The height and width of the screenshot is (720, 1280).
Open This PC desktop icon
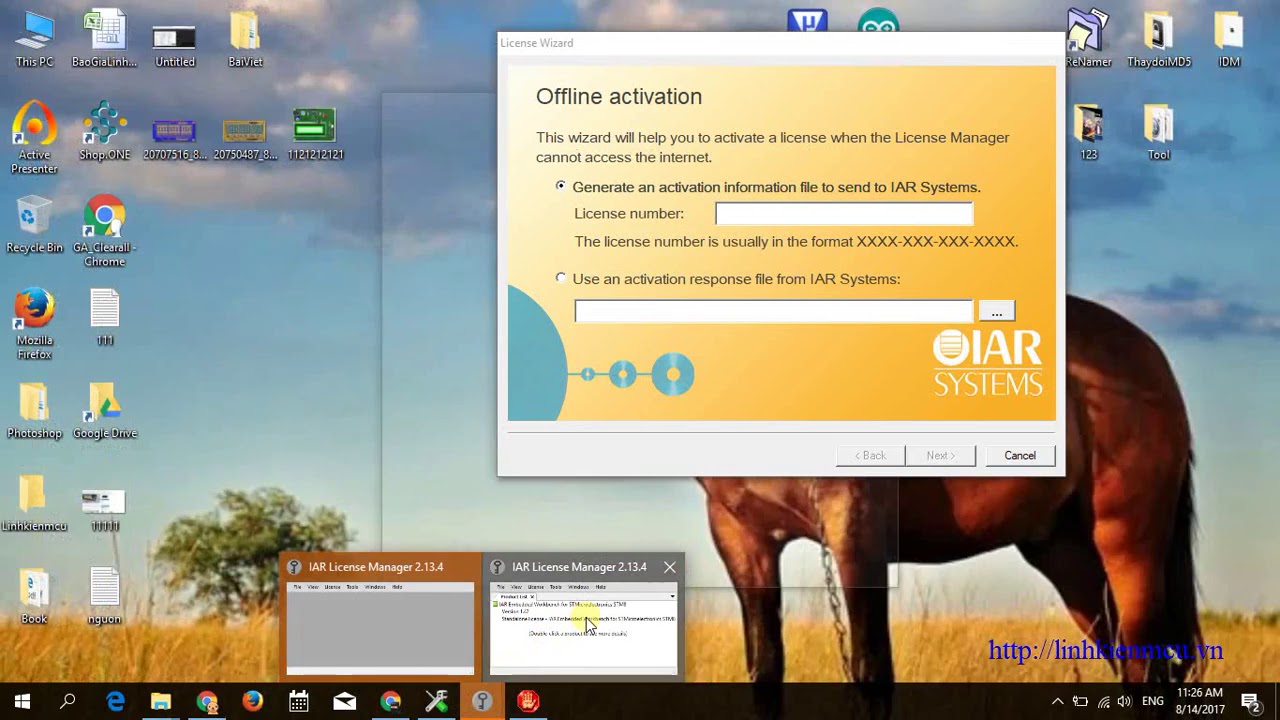click(34, 40)
